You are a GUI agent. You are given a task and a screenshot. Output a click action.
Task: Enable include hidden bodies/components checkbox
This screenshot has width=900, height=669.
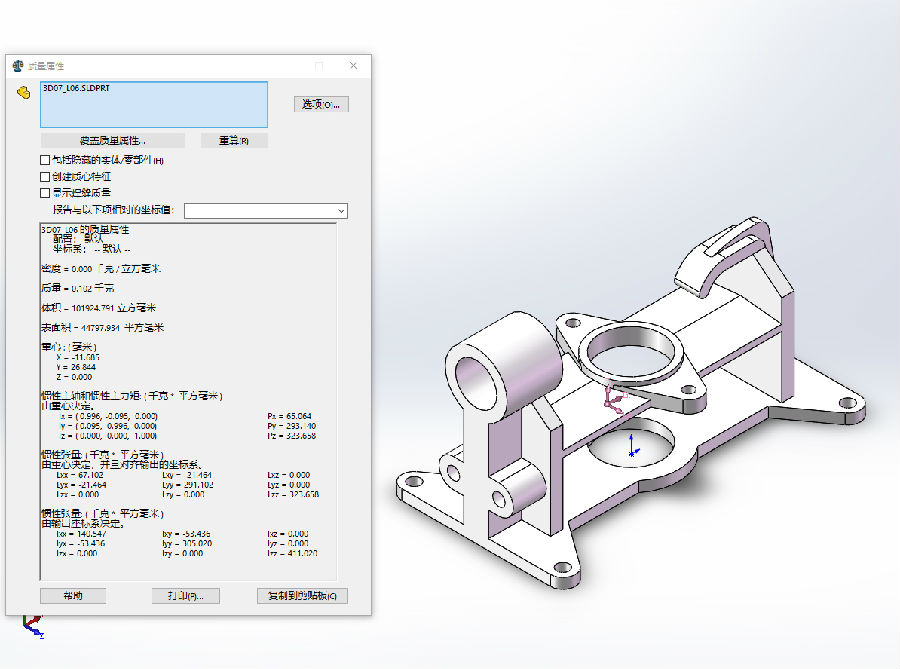[45, 160]
